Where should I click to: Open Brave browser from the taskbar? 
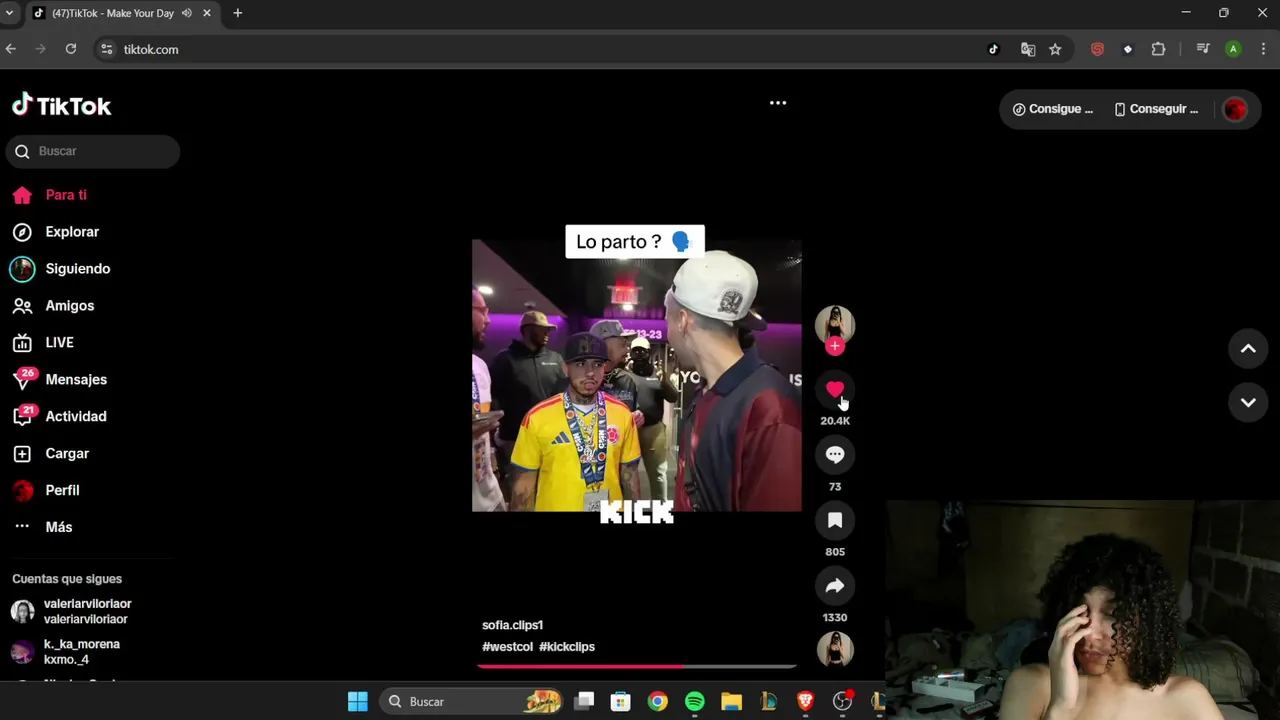coord(805,701)
